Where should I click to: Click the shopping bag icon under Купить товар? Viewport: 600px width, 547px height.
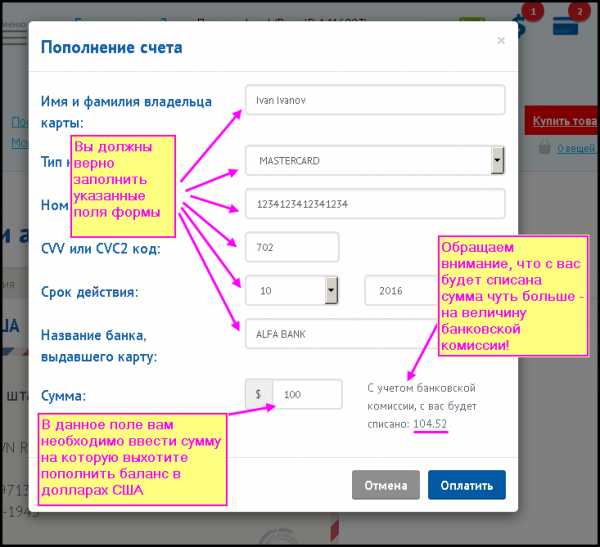click(544, 148)
